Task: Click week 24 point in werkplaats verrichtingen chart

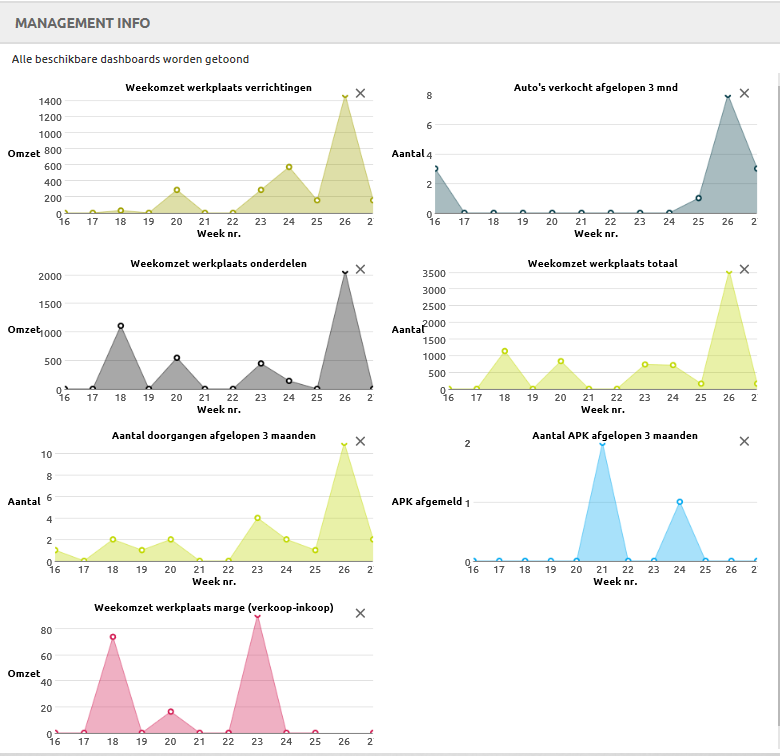Action: pyautogui.click(x=289, y=167)
